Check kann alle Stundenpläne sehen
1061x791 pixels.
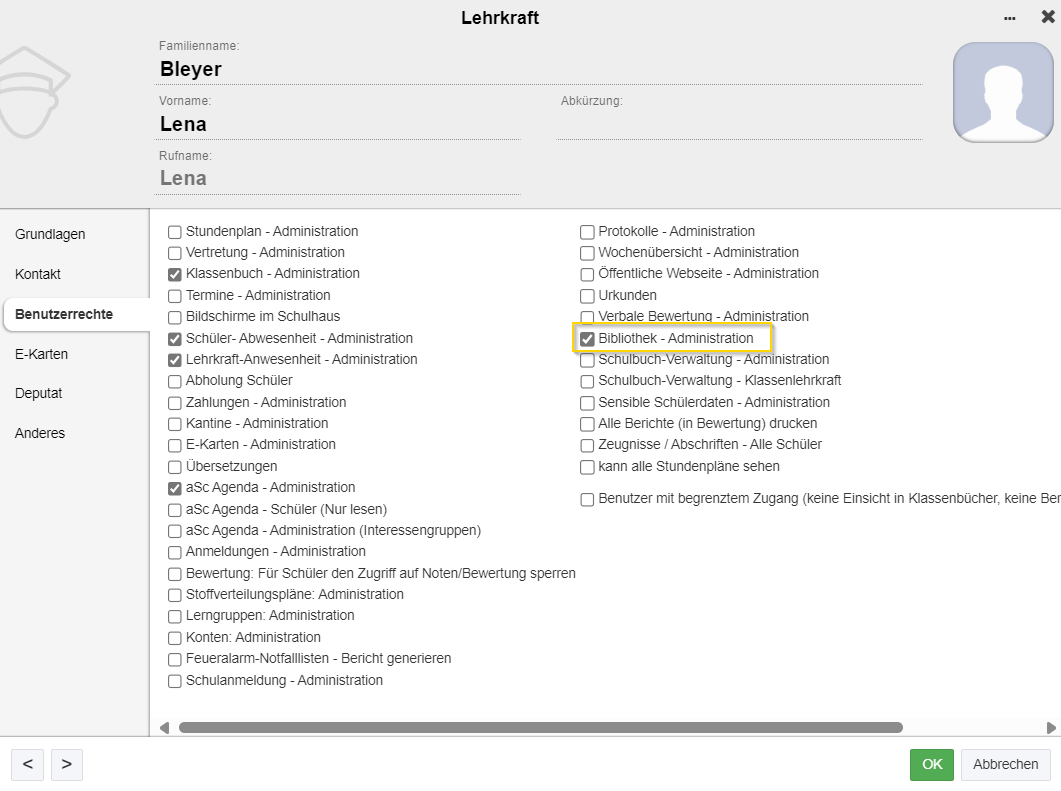tap(587, 467)
